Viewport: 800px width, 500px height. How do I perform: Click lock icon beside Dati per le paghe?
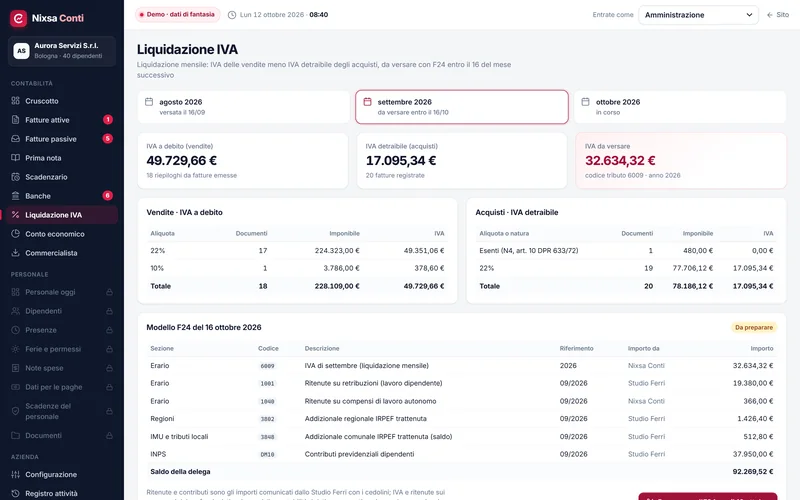(109, 387)
